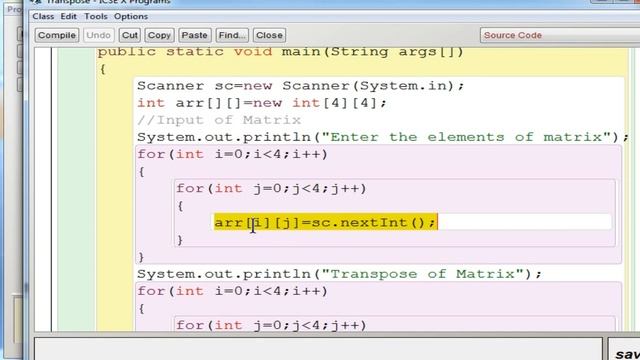
Task: Click the Scanner sc=new Scanner(System.in); line
Action: pos(301,86)
